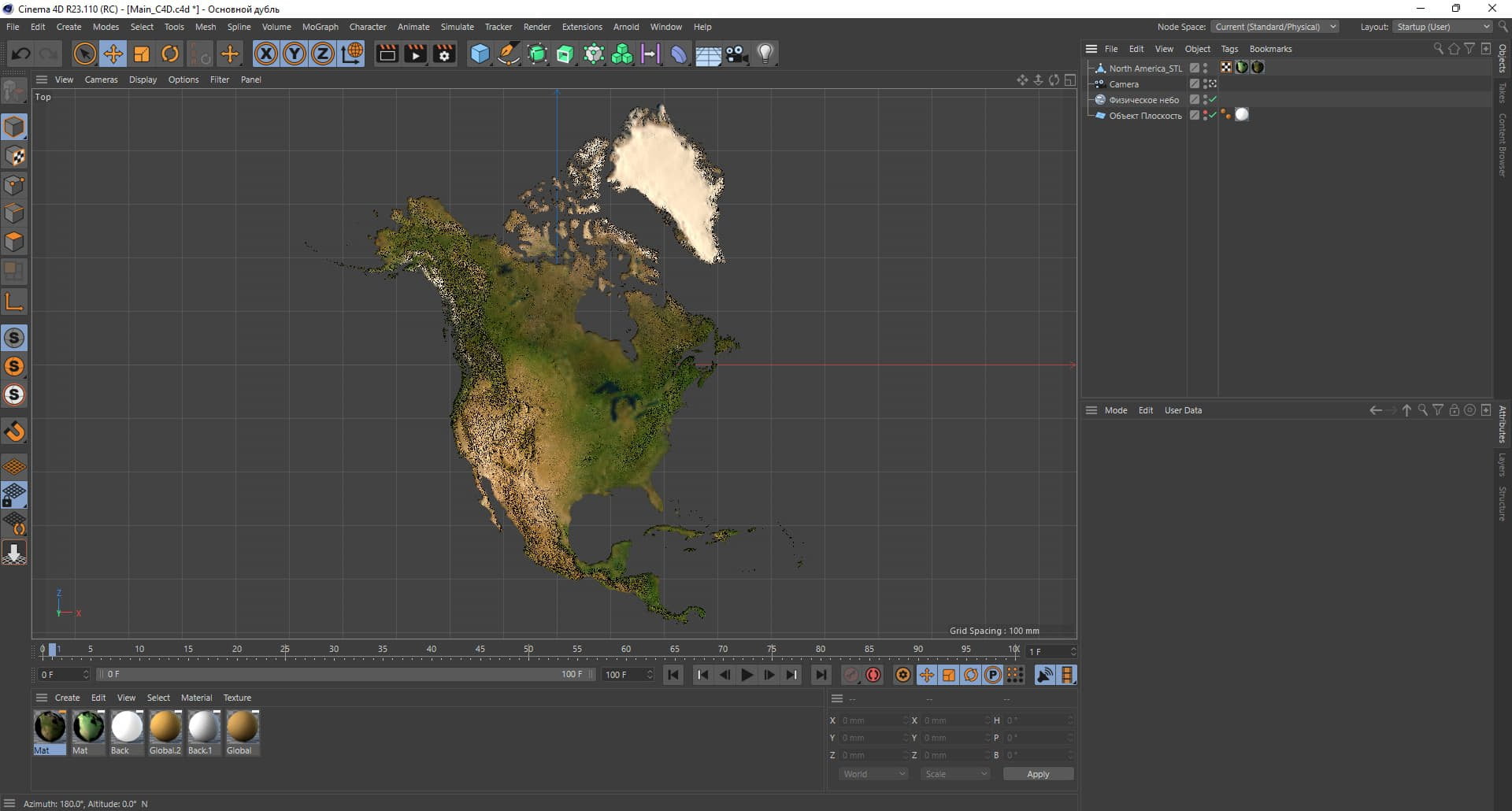Screen dimensions: 1512x811
Task: Click frame 50 on the timeline ruler
Action: click(528, 650)
